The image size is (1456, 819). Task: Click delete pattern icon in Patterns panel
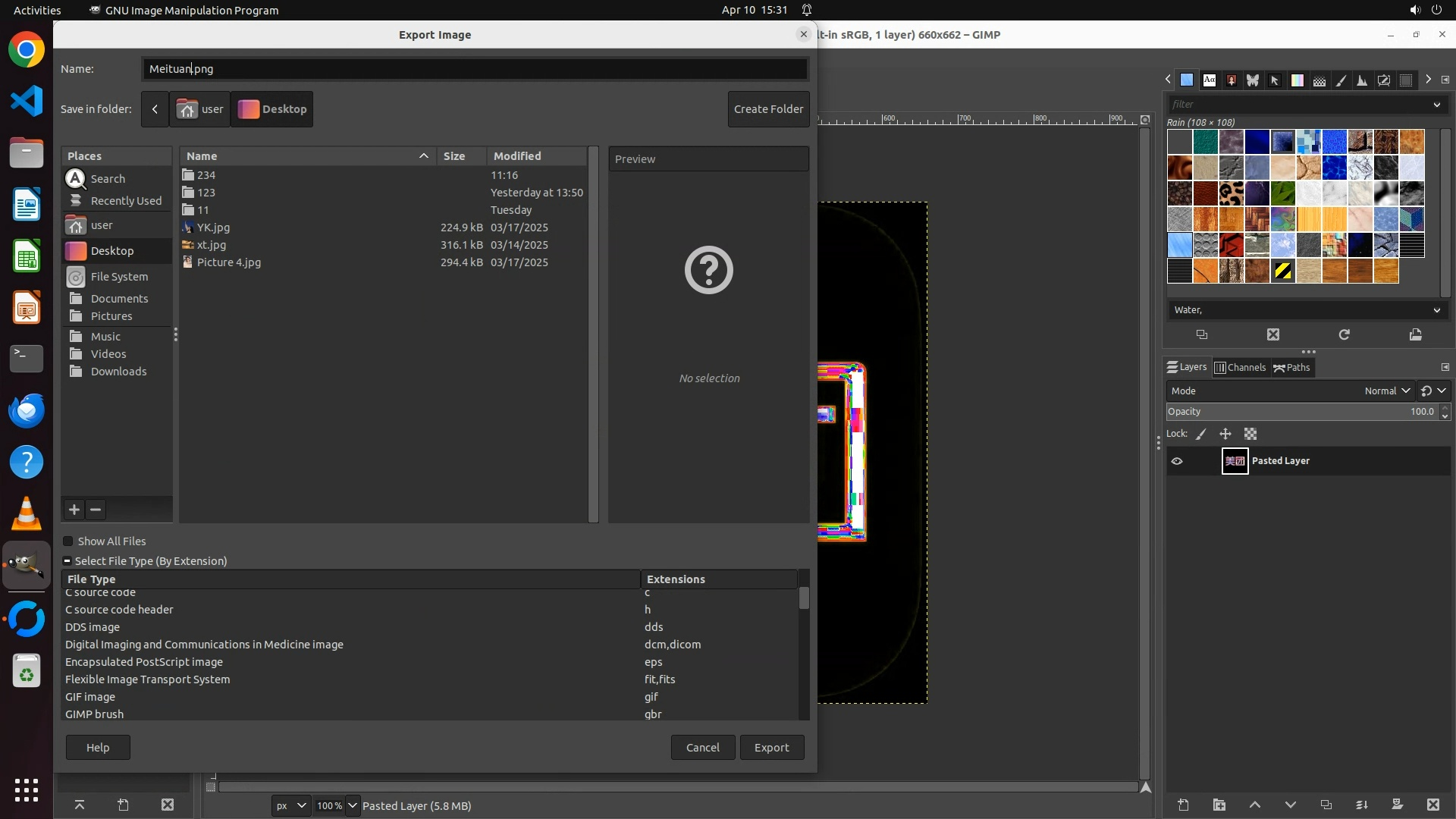[x=1273, y=334]
